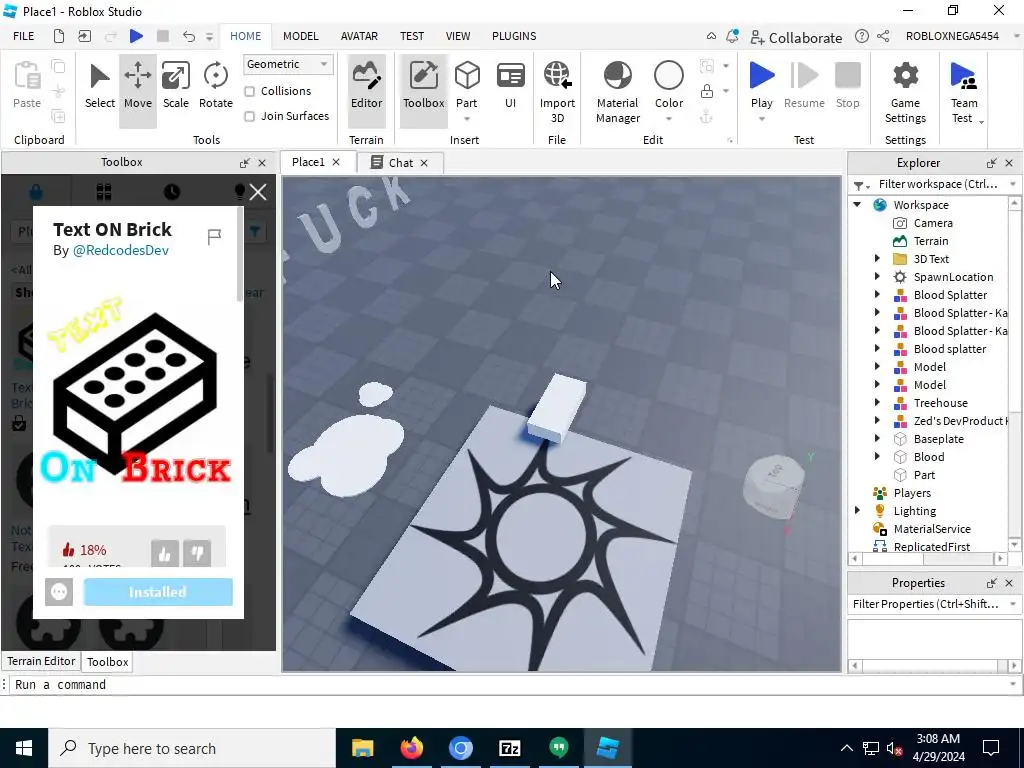Switch to the TEST ribbon tab
The height and width of the screenshot is (768, 1024).
coord(411,36)
